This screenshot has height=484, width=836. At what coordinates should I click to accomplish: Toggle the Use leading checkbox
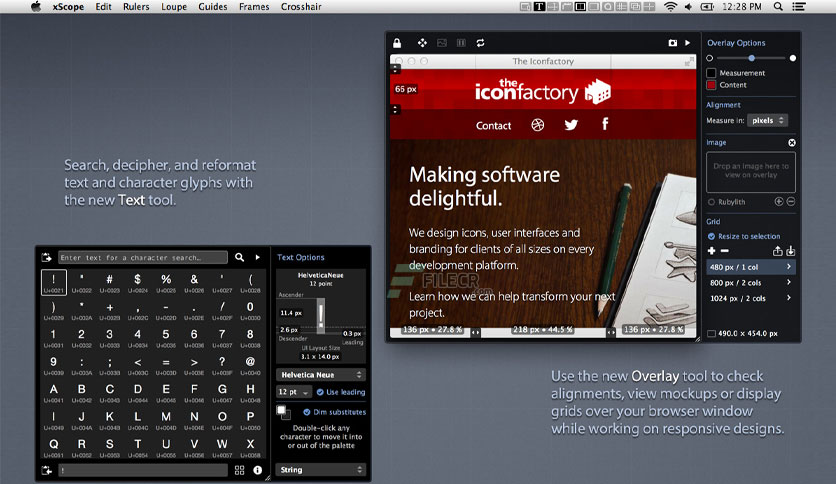[320, 392]
